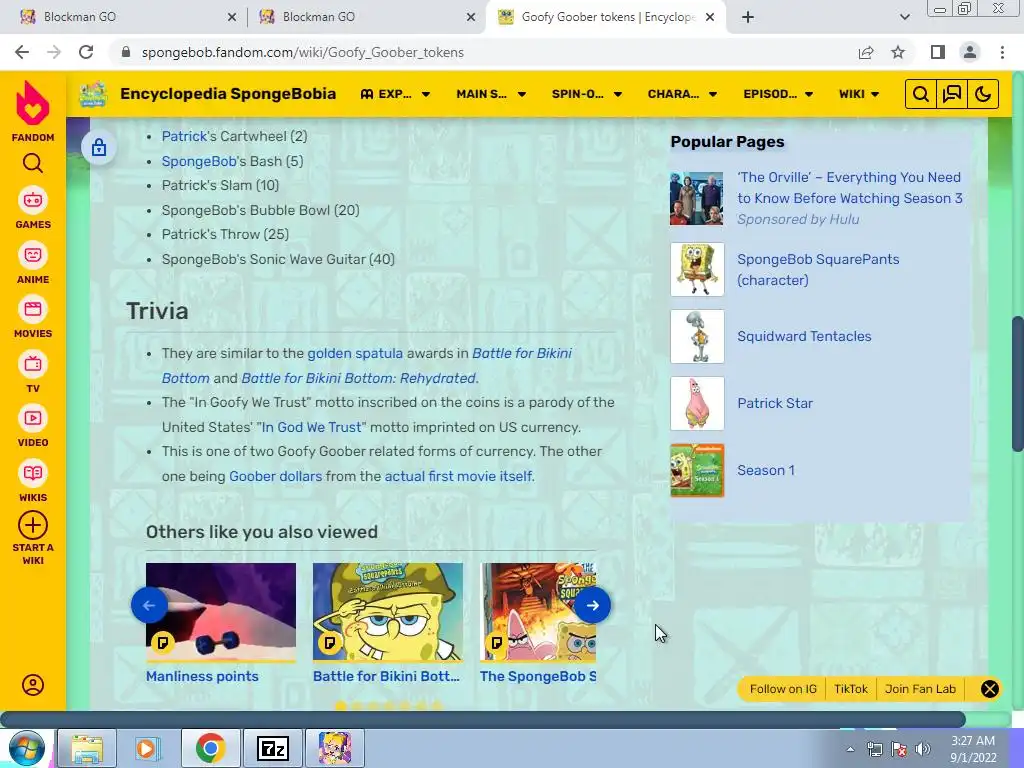Expand the Characters dropdown

(682, 94)
